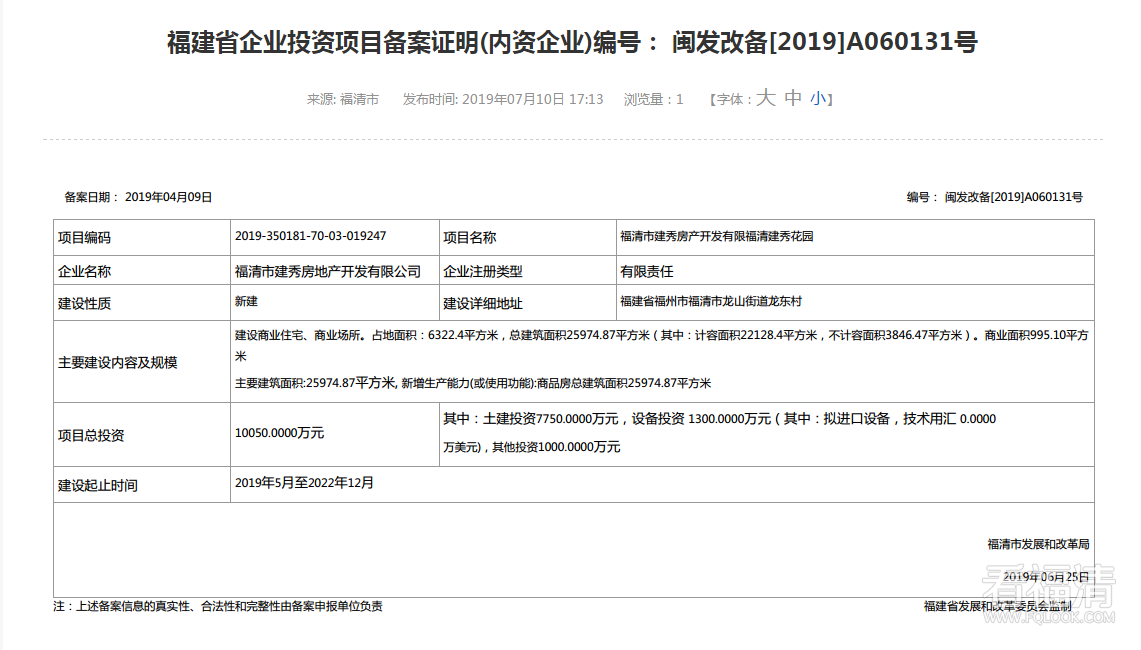
Task: Select filing date 2019年04月09日
Action: click(168, 197)
